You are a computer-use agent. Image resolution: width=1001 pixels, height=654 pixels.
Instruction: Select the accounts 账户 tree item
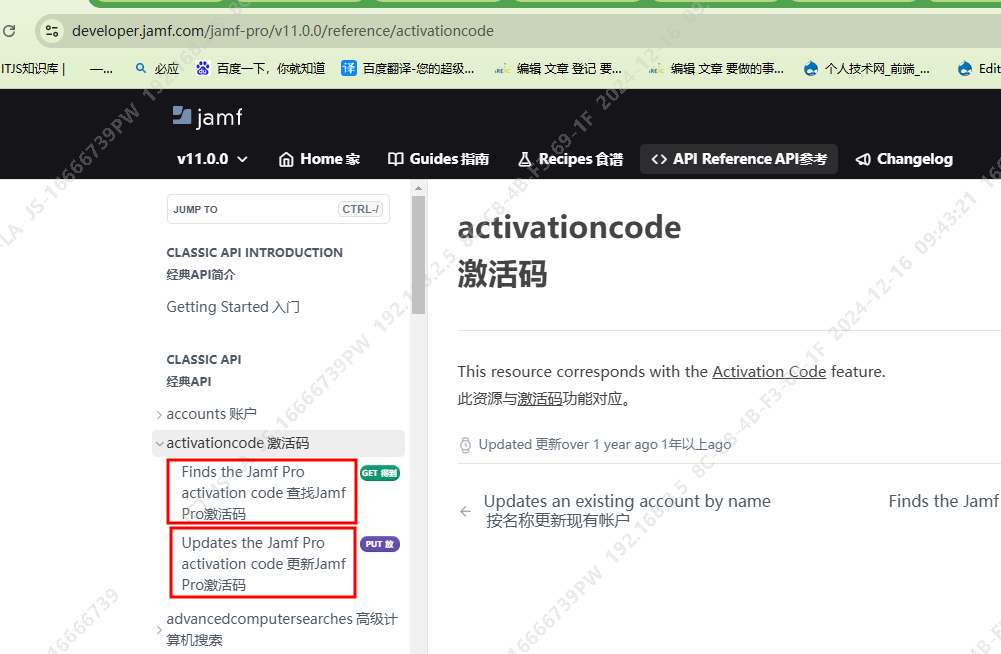pos(211,414)
